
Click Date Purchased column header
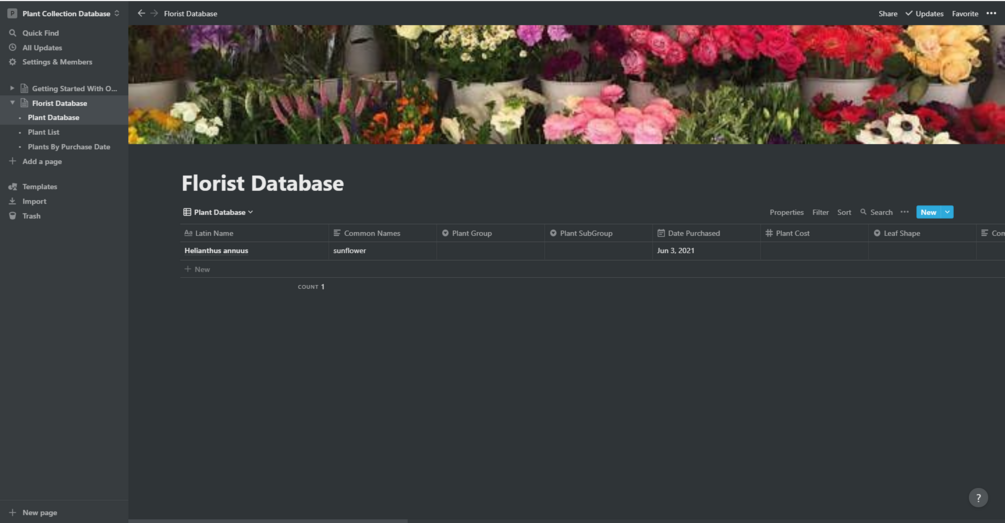click(706, 233)
